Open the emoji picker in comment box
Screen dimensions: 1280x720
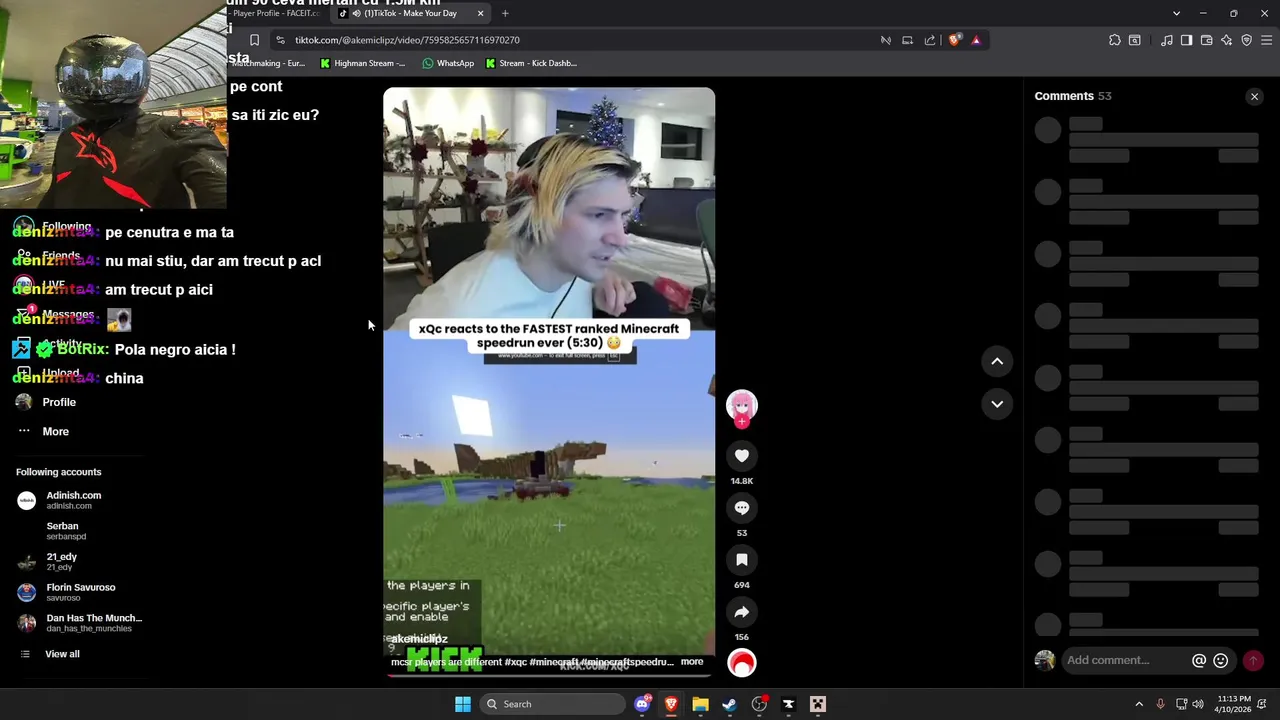(x=1220, y=660)
